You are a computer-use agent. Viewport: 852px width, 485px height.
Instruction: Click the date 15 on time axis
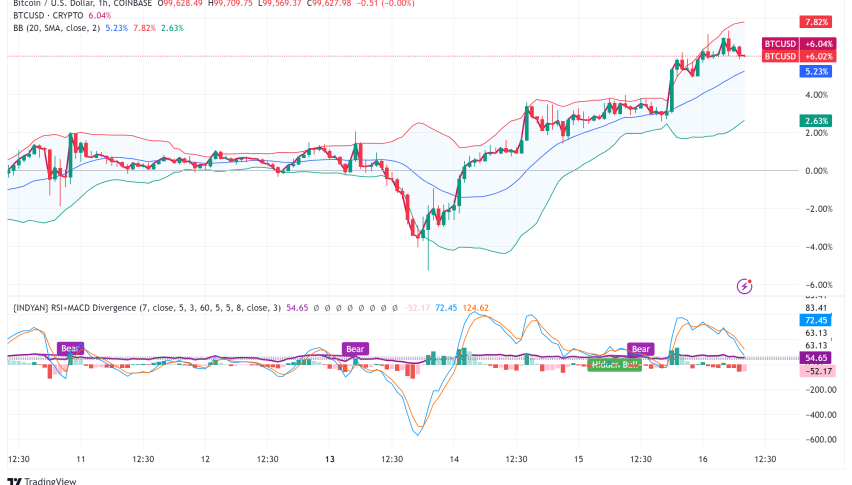pos(578,459)
